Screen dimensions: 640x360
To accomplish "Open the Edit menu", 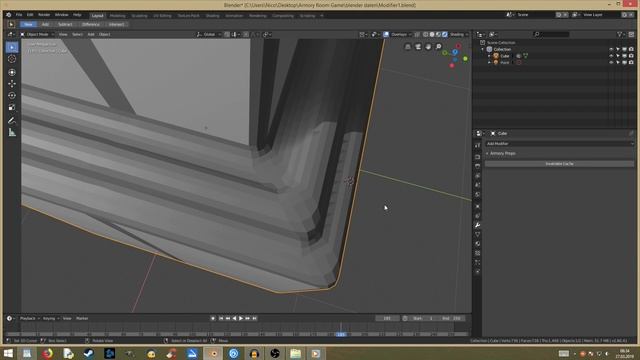I will pyautogui.click(x=30, y=15).
